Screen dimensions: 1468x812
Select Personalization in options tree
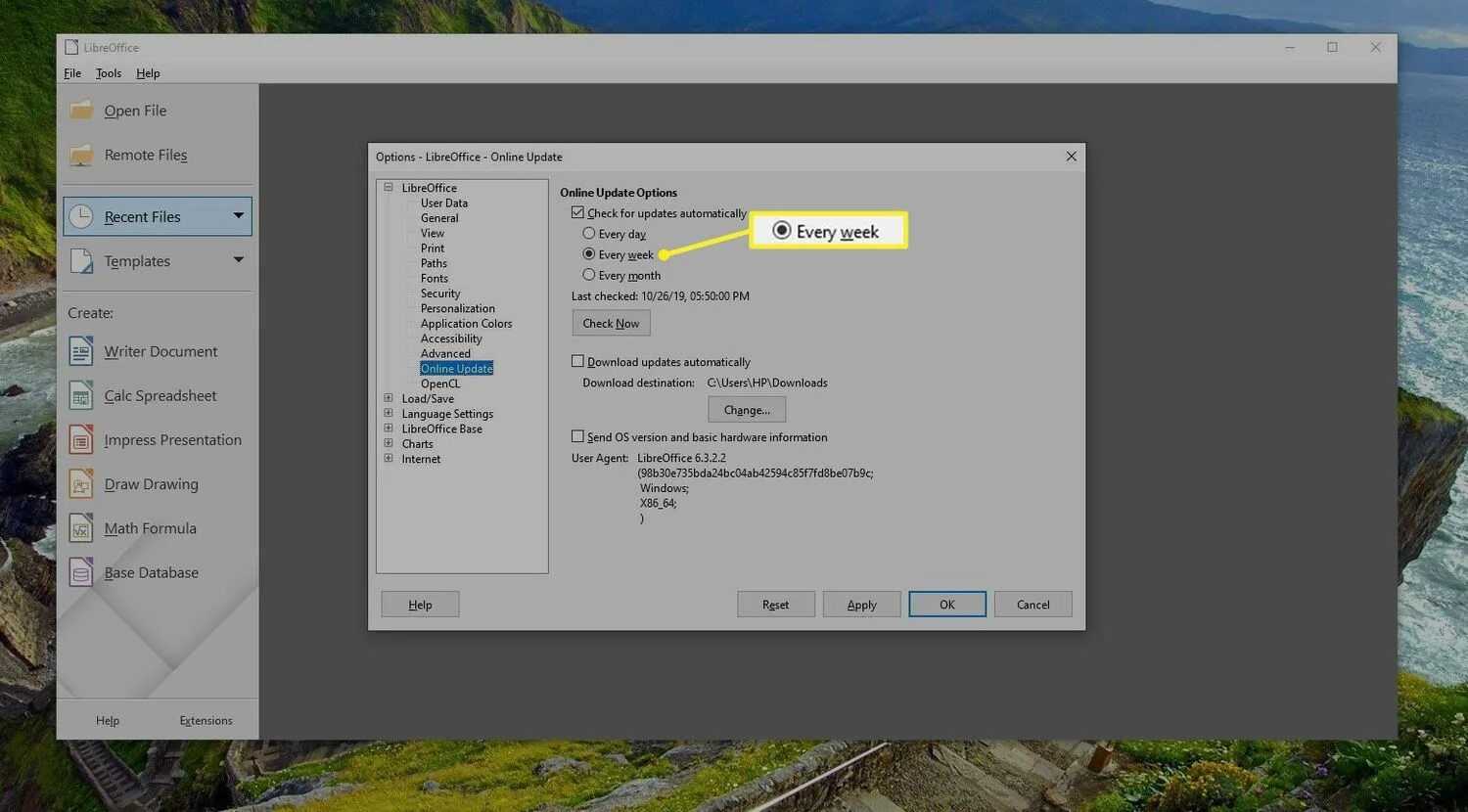pos(458,308)
